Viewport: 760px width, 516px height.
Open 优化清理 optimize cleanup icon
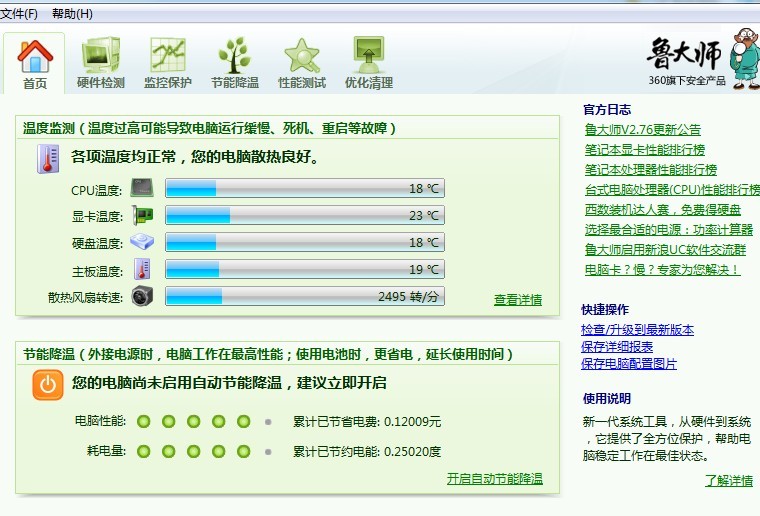click(x=368, y=56)
